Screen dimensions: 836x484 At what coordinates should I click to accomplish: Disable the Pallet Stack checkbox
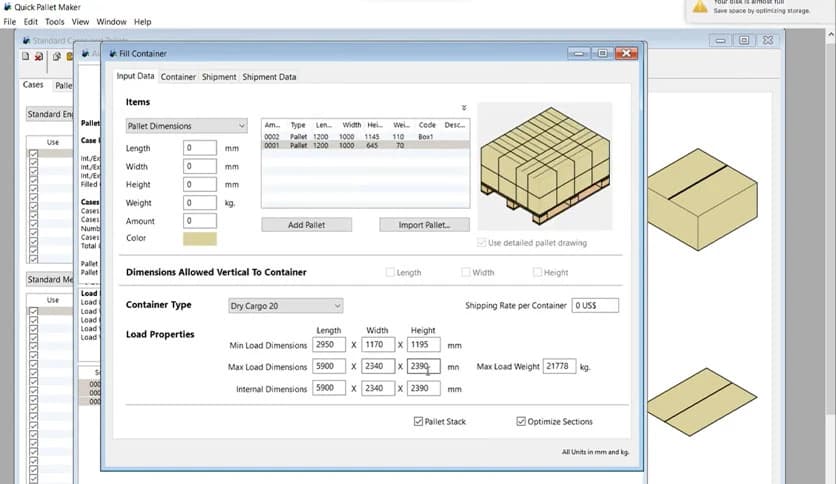point(418,422)
